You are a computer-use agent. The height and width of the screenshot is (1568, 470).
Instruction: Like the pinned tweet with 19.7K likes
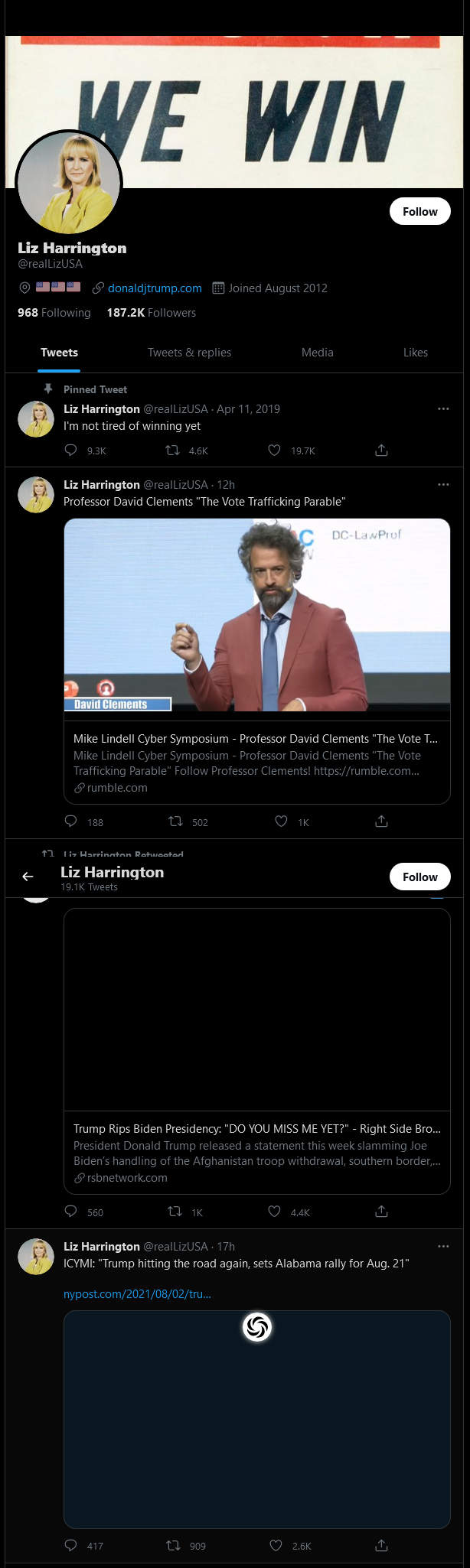[x=274, y=451]
